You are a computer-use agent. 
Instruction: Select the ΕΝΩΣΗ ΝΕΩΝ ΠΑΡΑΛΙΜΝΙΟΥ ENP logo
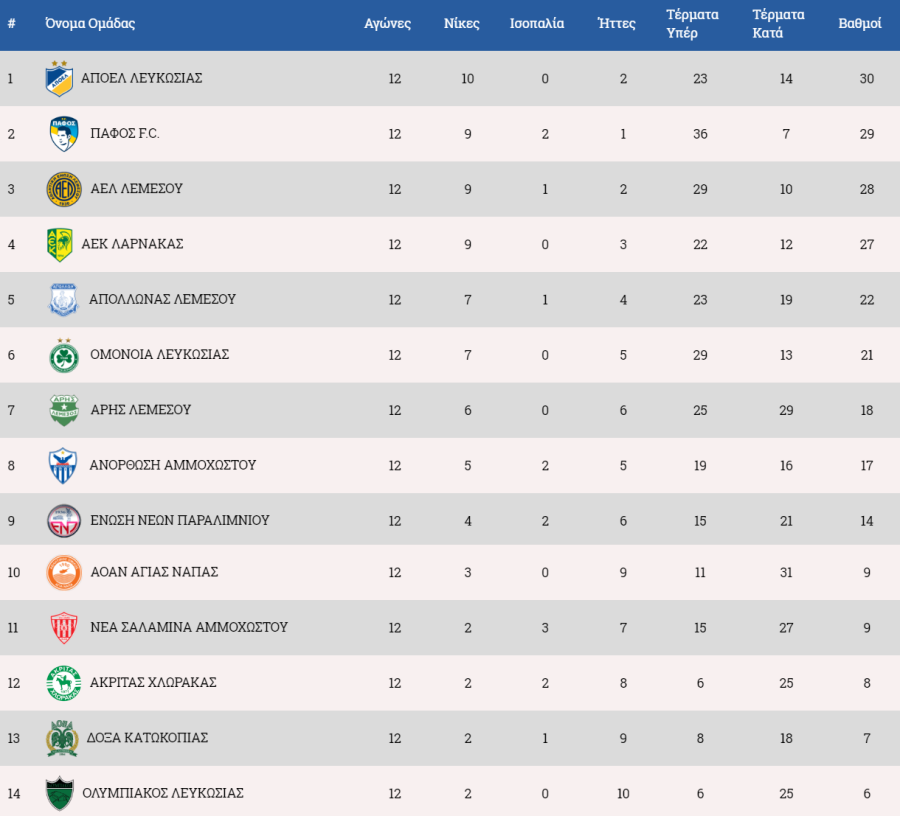[64, 520]
